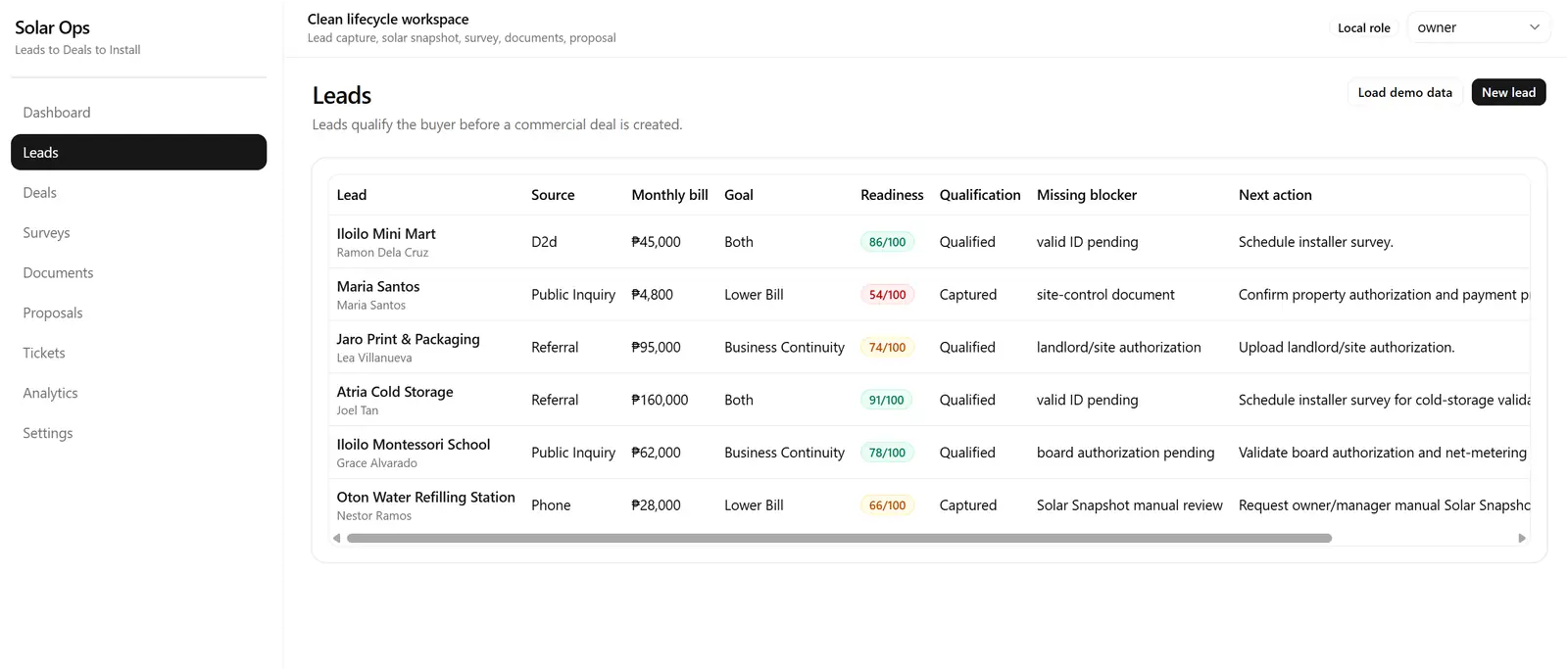The image size is (1568, 670).
Task: Click the 54/100 readiness badge
Action: (888, 295)
